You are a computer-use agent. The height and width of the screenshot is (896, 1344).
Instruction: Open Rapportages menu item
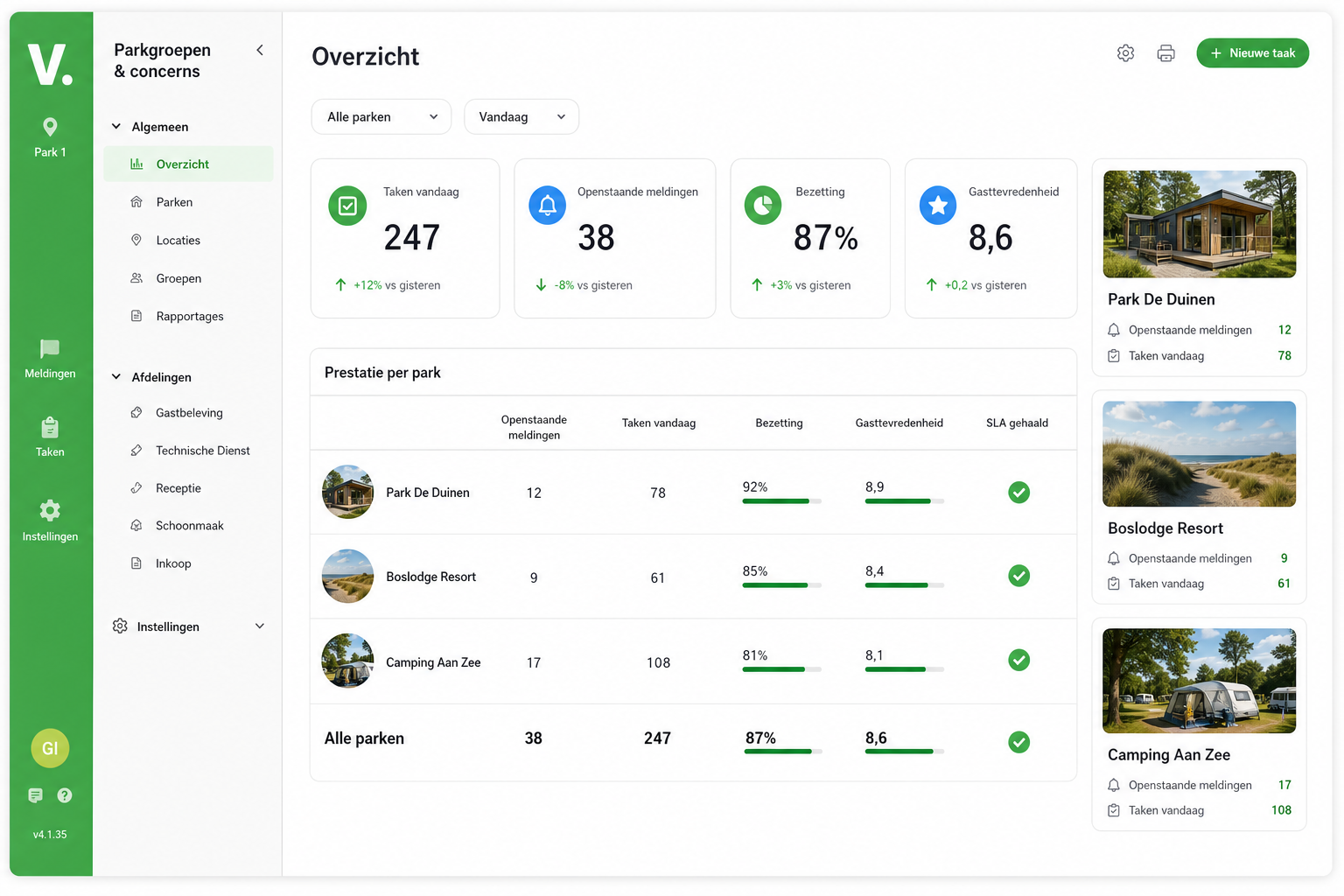(x=190, y=317)
